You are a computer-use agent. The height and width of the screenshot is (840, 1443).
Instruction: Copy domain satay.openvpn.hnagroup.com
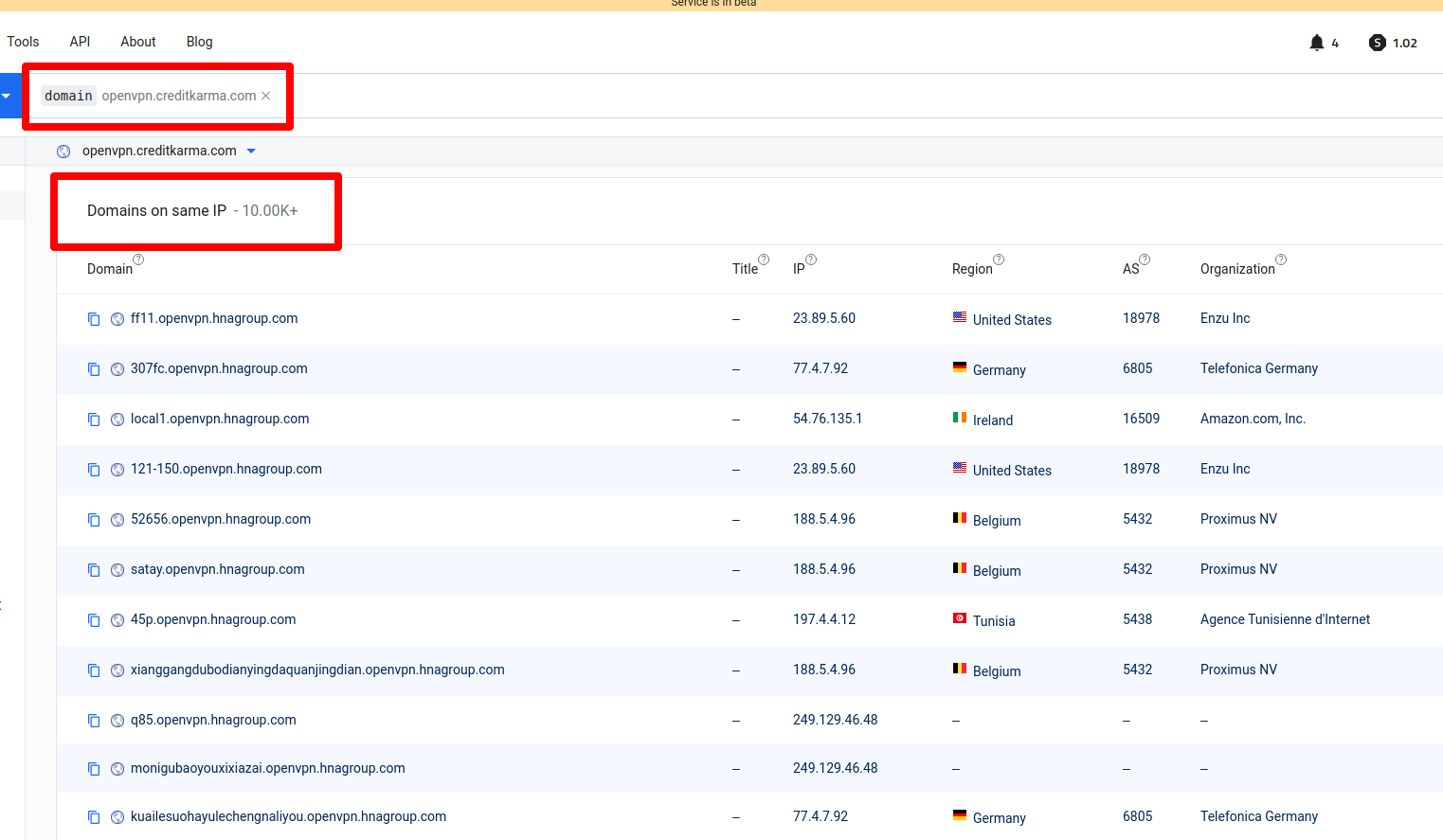coord(94,570)
